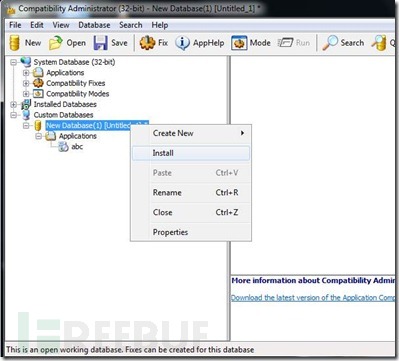Open the Database menu
This screenshot has width=399, height=361.
point(94,25)
